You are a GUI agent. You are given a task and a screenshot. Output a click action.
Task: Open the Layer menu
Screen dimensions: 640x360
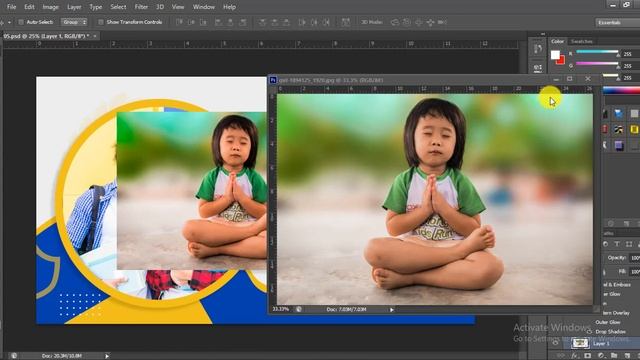tap(74, 7)
